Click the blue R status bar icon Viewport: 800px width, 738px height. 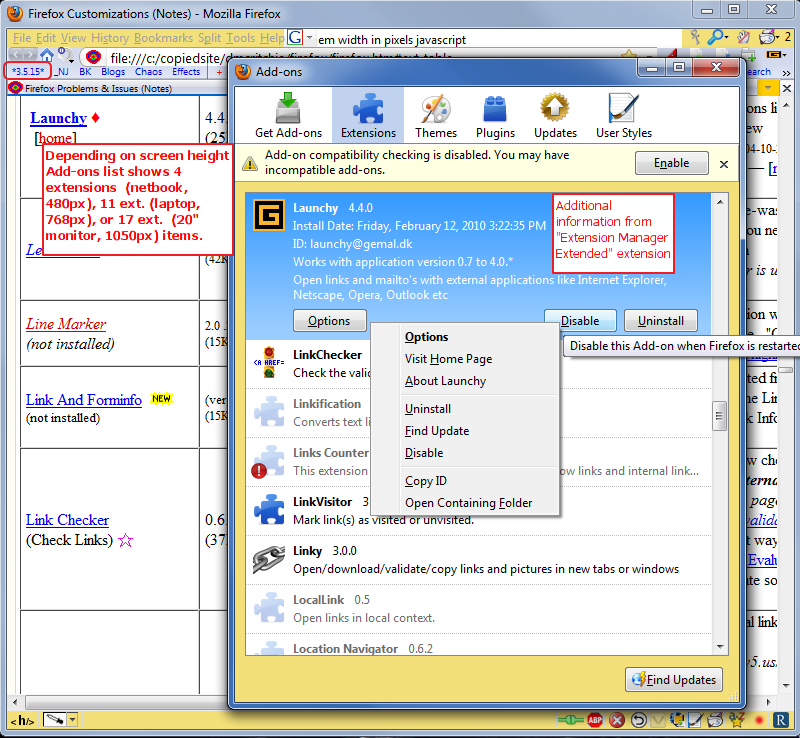pos(781,720)
